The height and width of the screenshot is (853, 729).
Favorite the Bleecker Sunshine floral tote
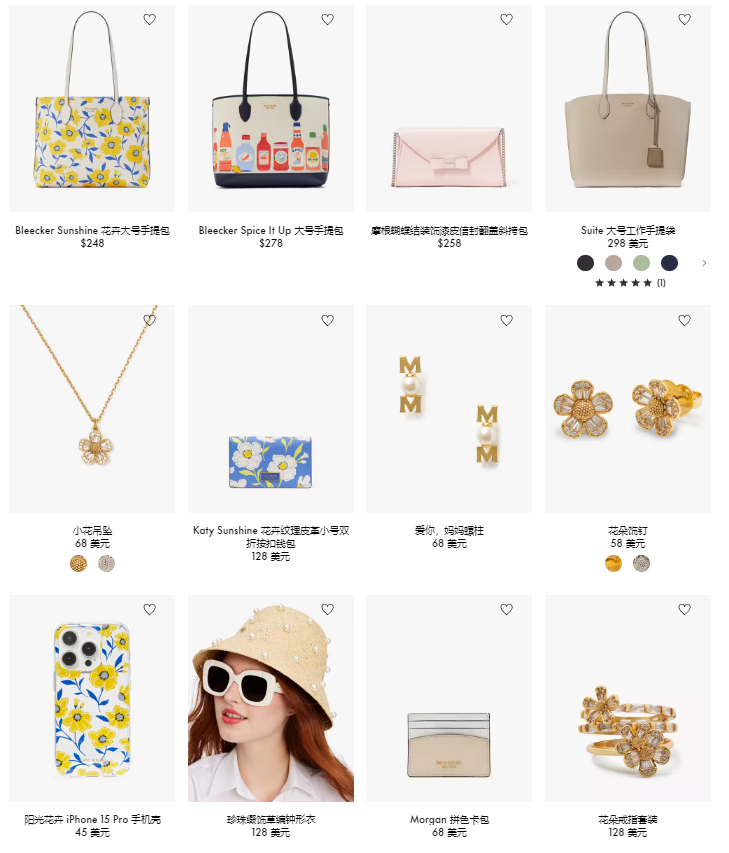coord(150,20)
